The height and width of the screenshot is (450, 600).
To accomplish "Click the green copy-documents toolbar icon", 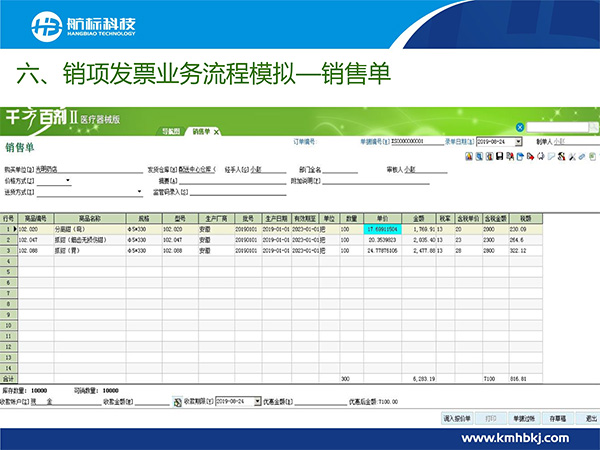I will [592, 157].
